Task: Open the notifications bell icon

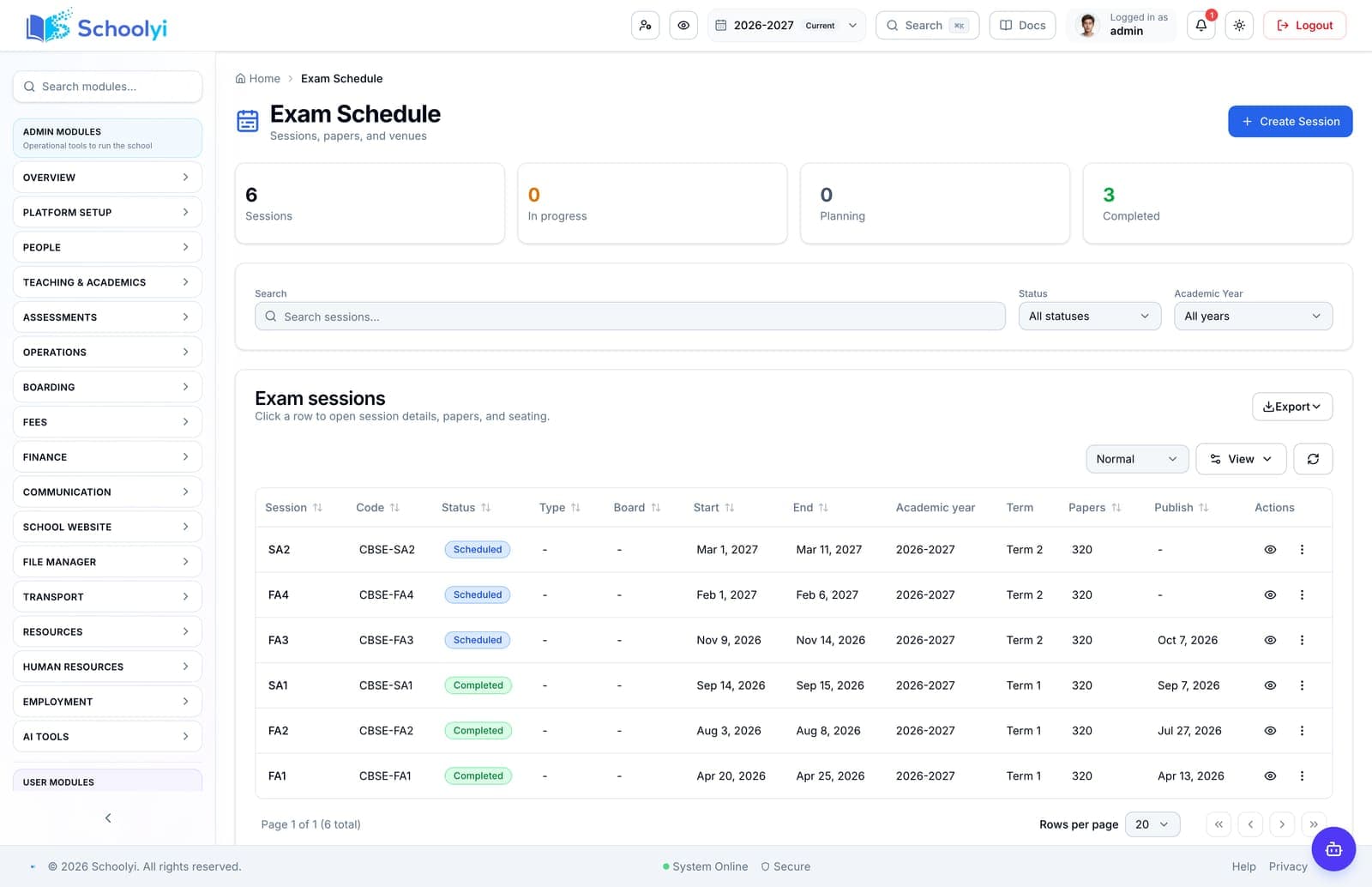Action: click(x=1200, y=26)
